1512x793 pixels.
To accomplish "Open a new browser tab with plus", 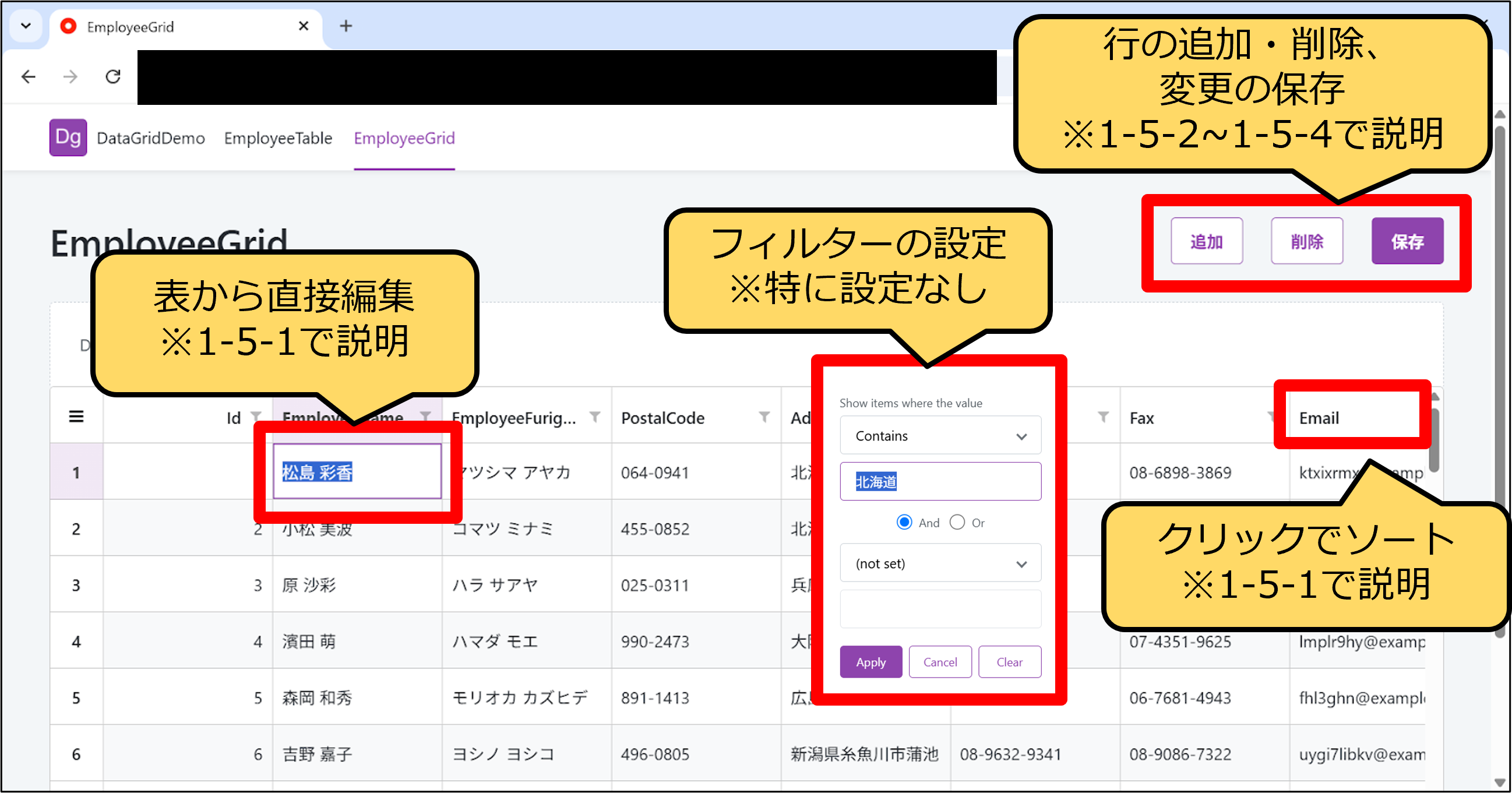I will click(x=346, y=26).
